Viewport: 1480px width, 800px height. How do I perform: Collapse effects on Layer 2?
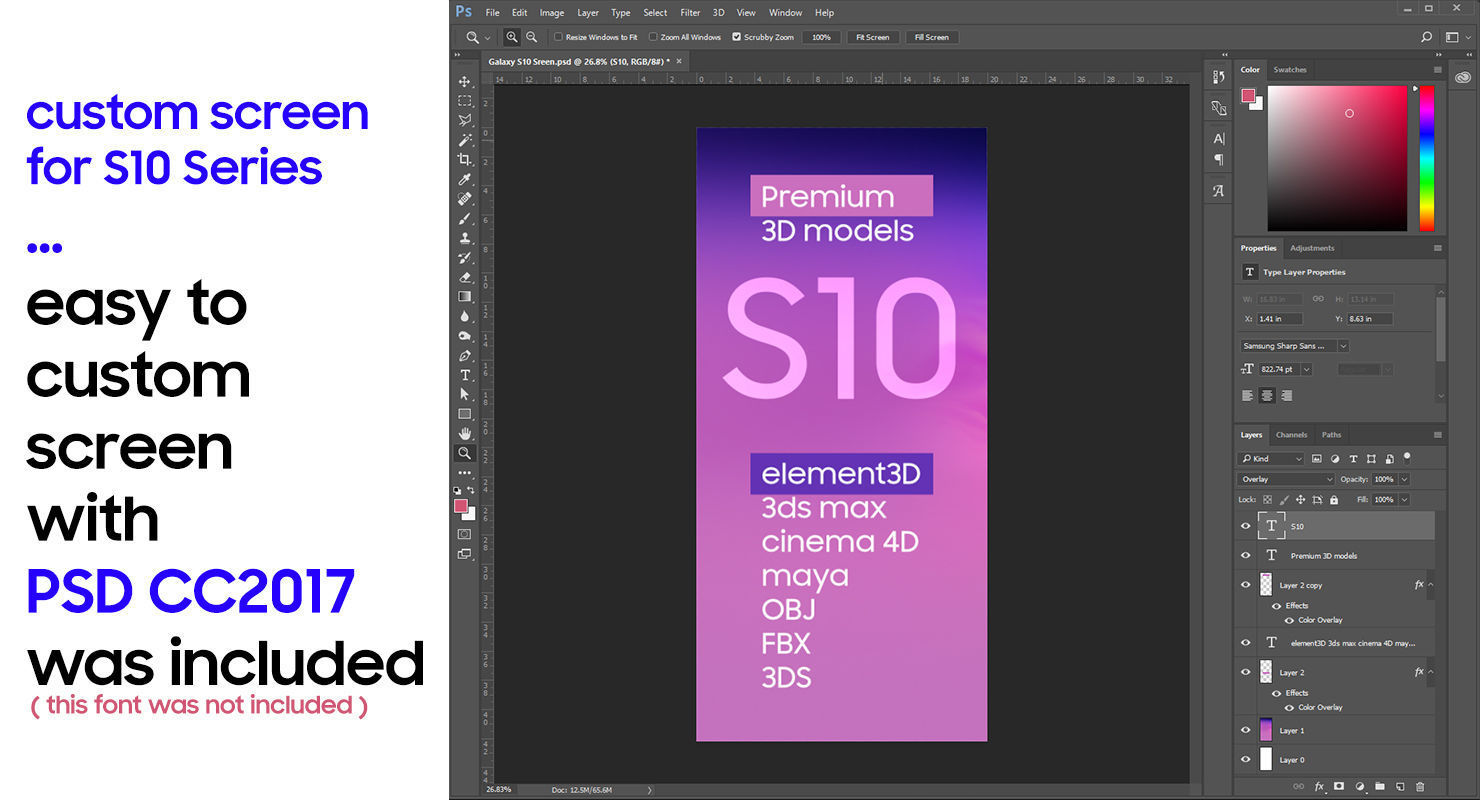click(x=1430, y=672)
